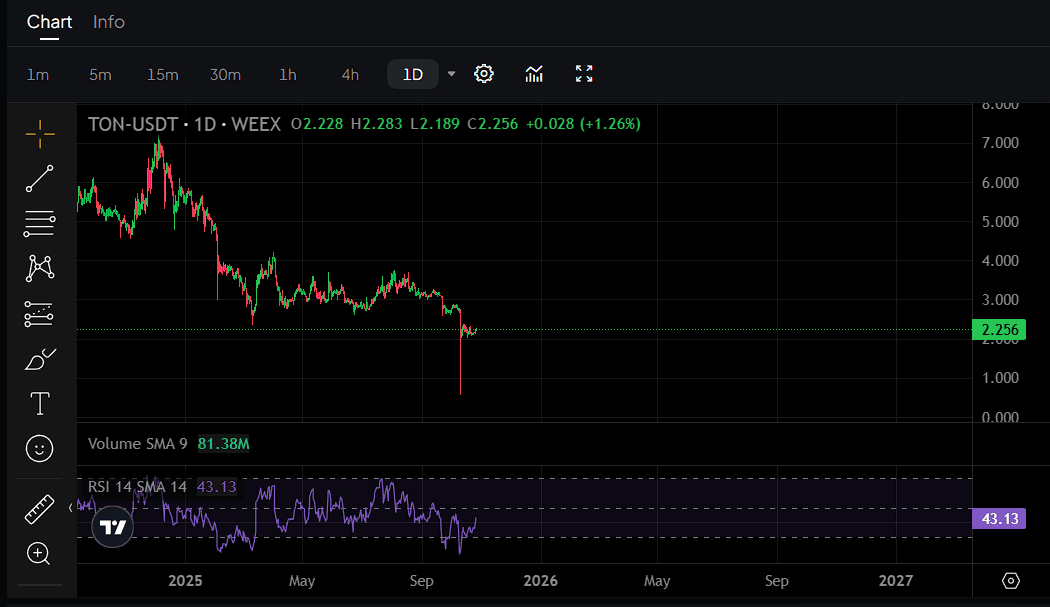
Task: Select the trend line drawing tool
Action: point(39,179)
